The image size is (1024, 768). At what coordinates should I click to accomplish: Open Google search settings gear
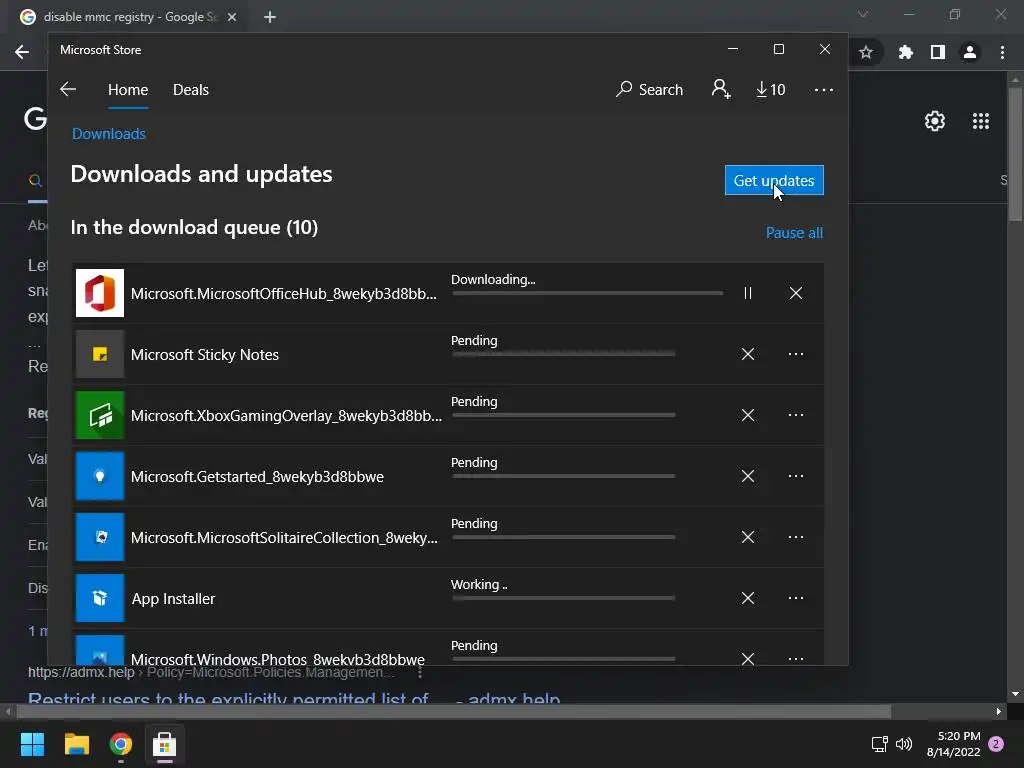[x=935, y=121]
